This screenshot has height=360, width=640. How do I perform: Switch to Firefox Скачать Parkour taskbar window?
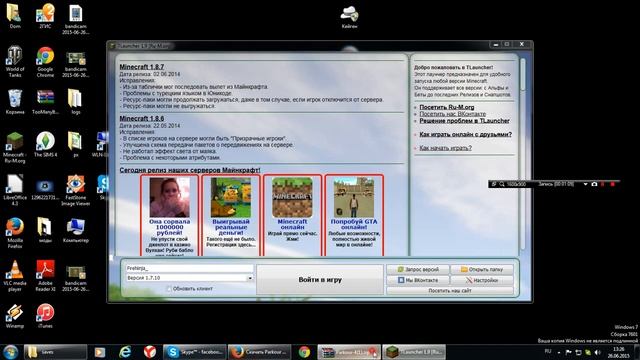click(x=259, y=352)
